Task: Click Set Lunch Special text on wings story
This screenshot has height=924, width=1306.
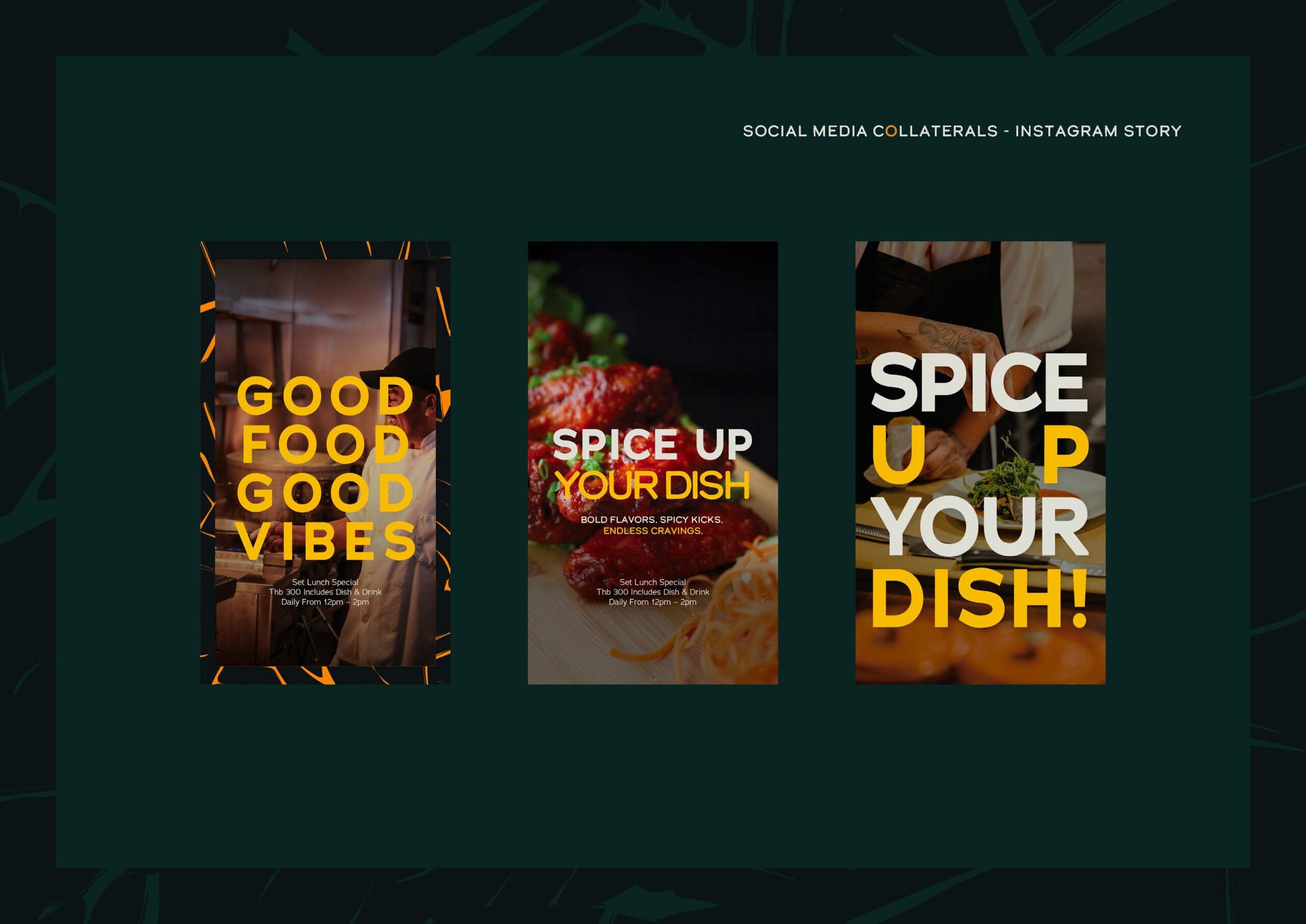Action: click(652, 582)
